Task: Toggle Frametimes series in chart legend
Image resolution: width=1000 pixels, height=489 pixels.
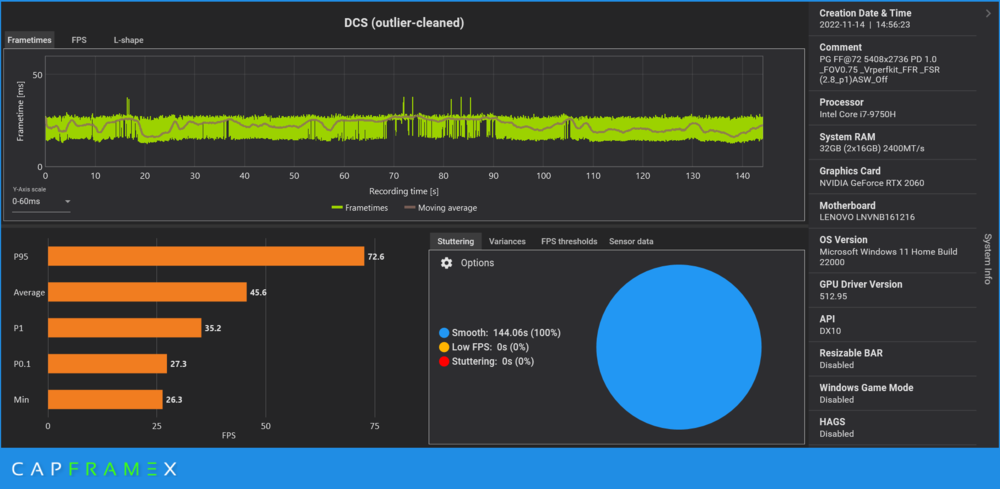Action: point(360,208)
